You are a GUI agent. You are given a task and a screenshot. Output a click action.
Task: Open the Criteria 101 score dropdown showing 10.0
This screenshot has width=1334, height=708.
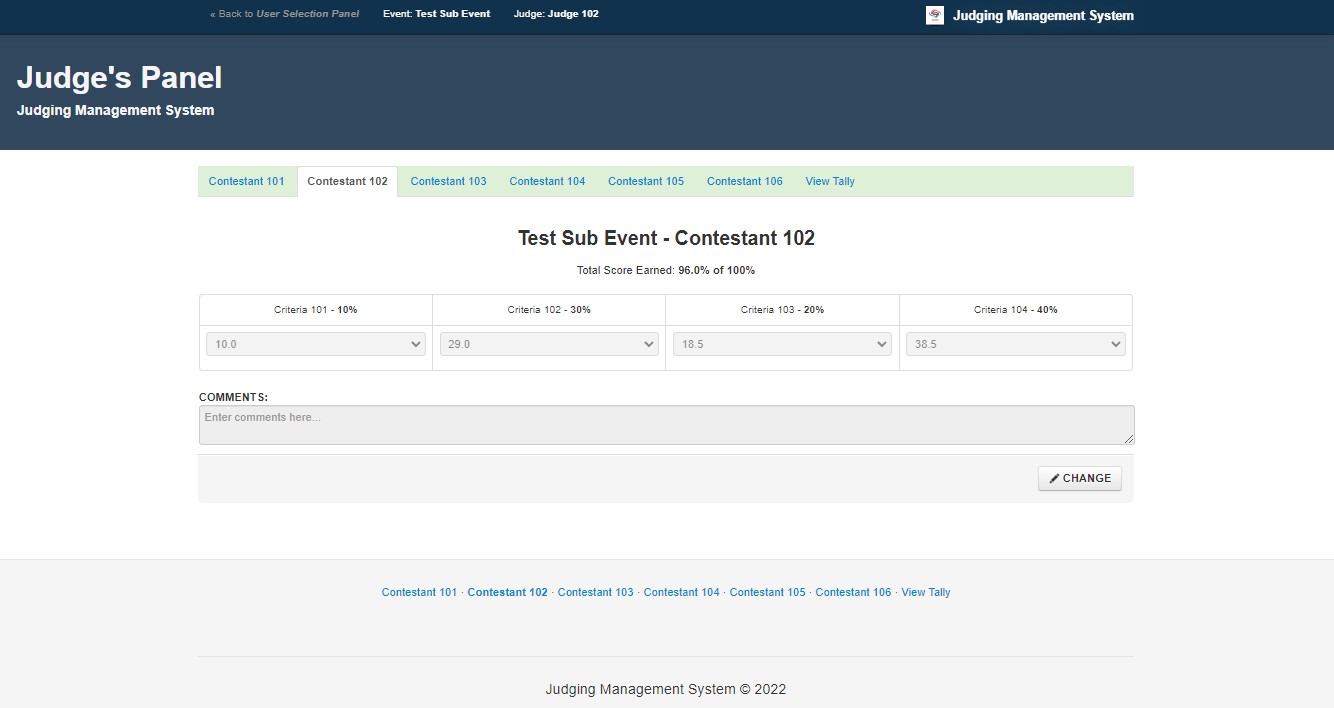coord(316,344)
